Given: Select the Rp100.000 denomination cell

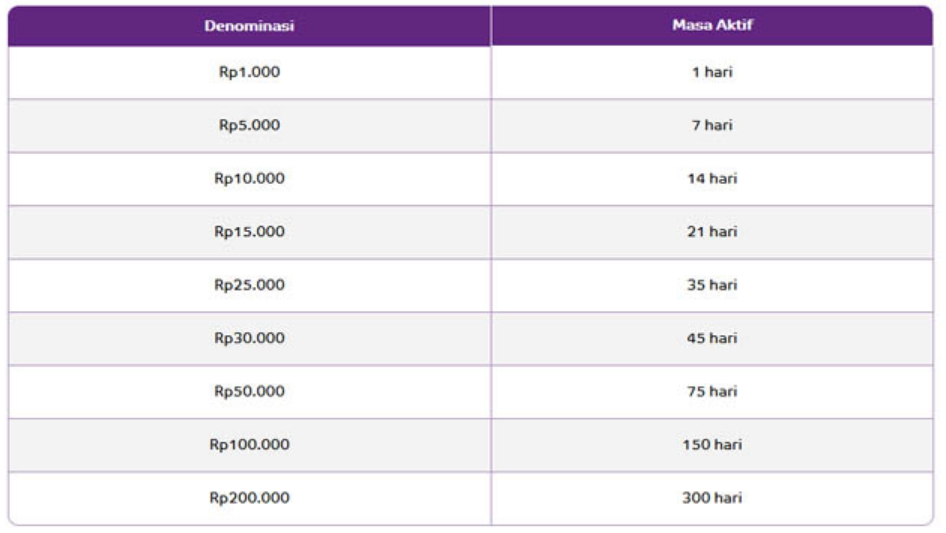Looking at the screenshot, I should click(x=249, y=444).
